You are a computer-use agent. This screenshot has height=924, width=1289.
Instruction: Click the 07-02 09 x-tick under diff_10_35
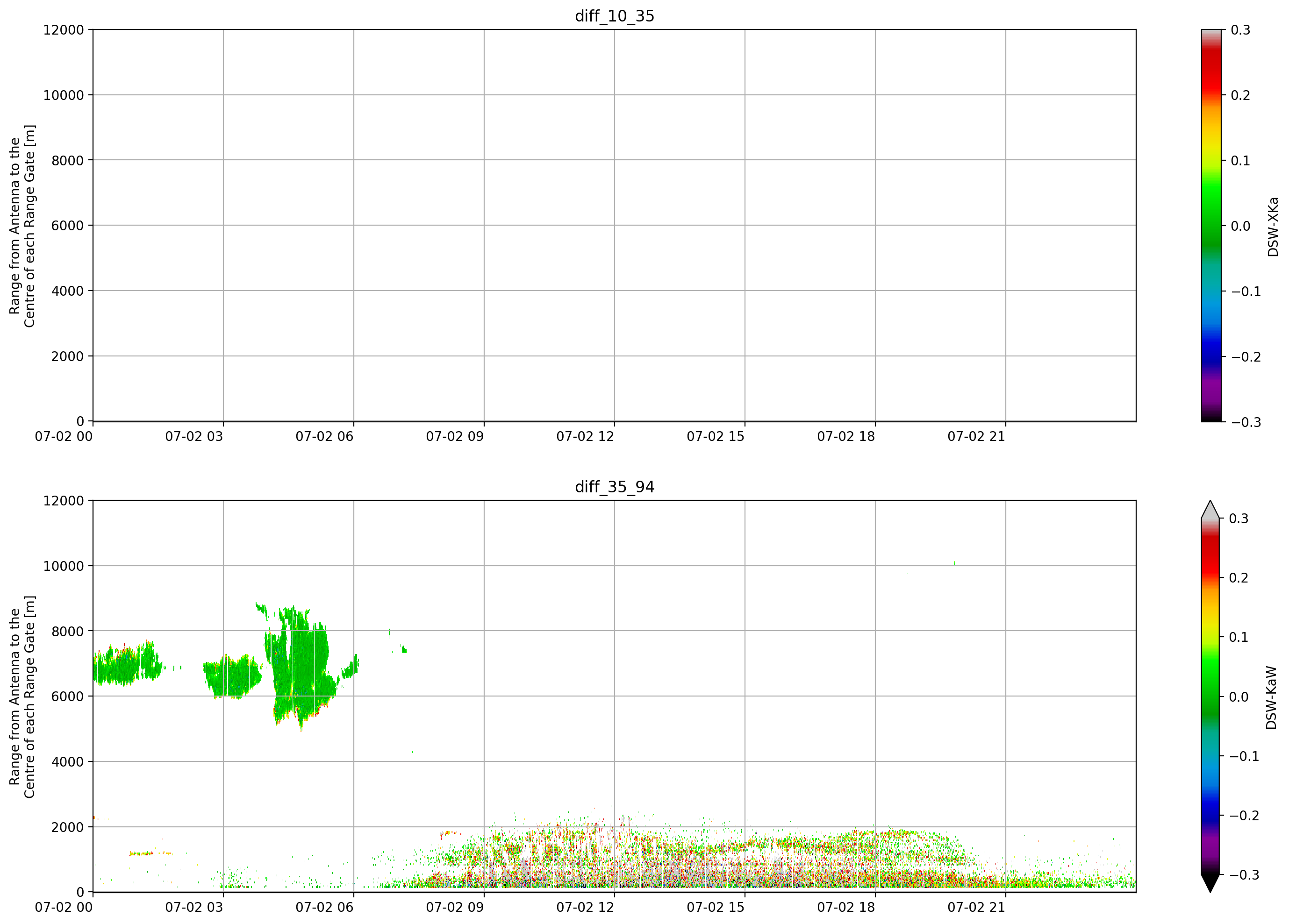pyautogui.click(x=455, y=436)
